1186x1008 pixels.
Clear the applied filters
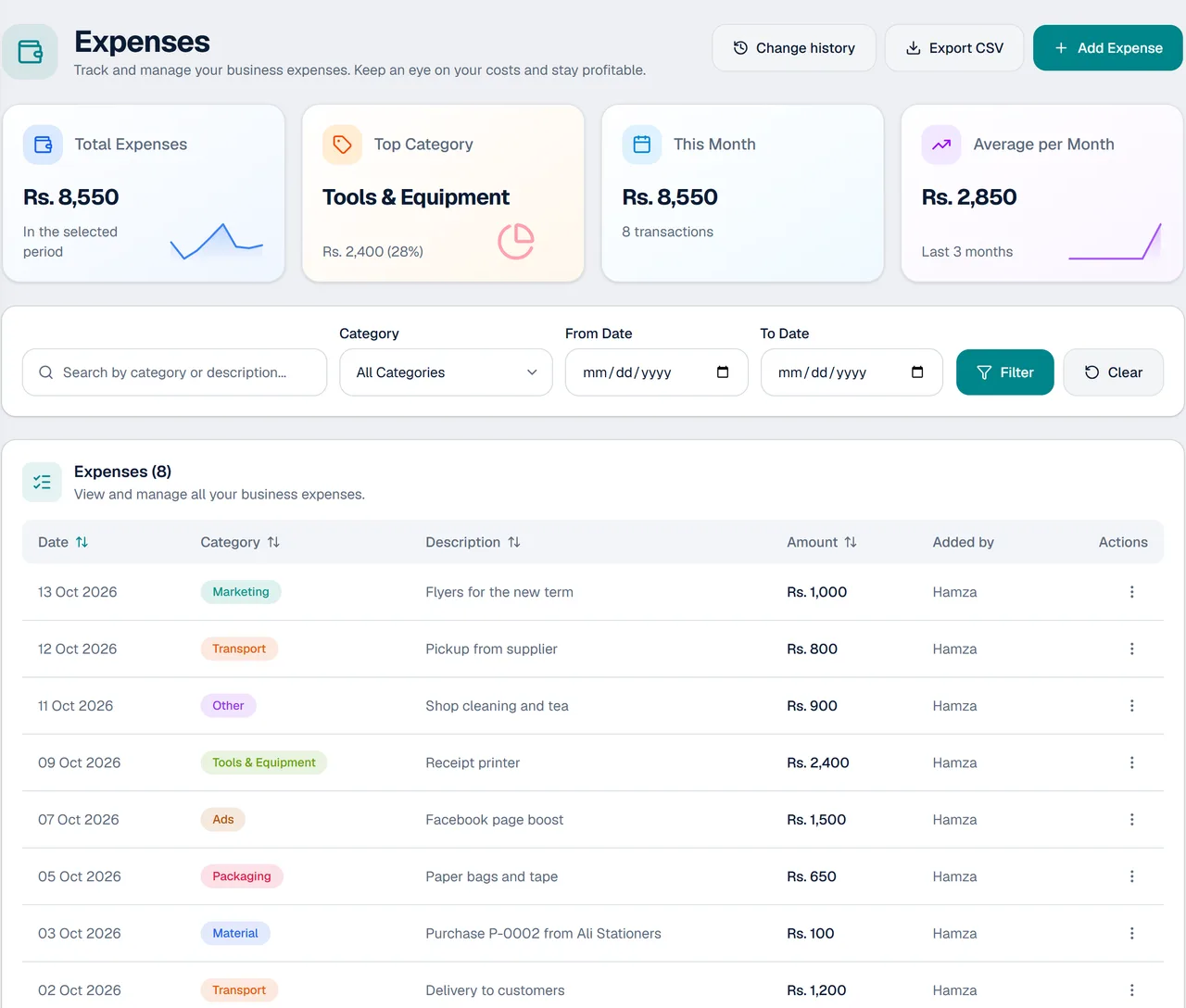tap(1114, 372)
